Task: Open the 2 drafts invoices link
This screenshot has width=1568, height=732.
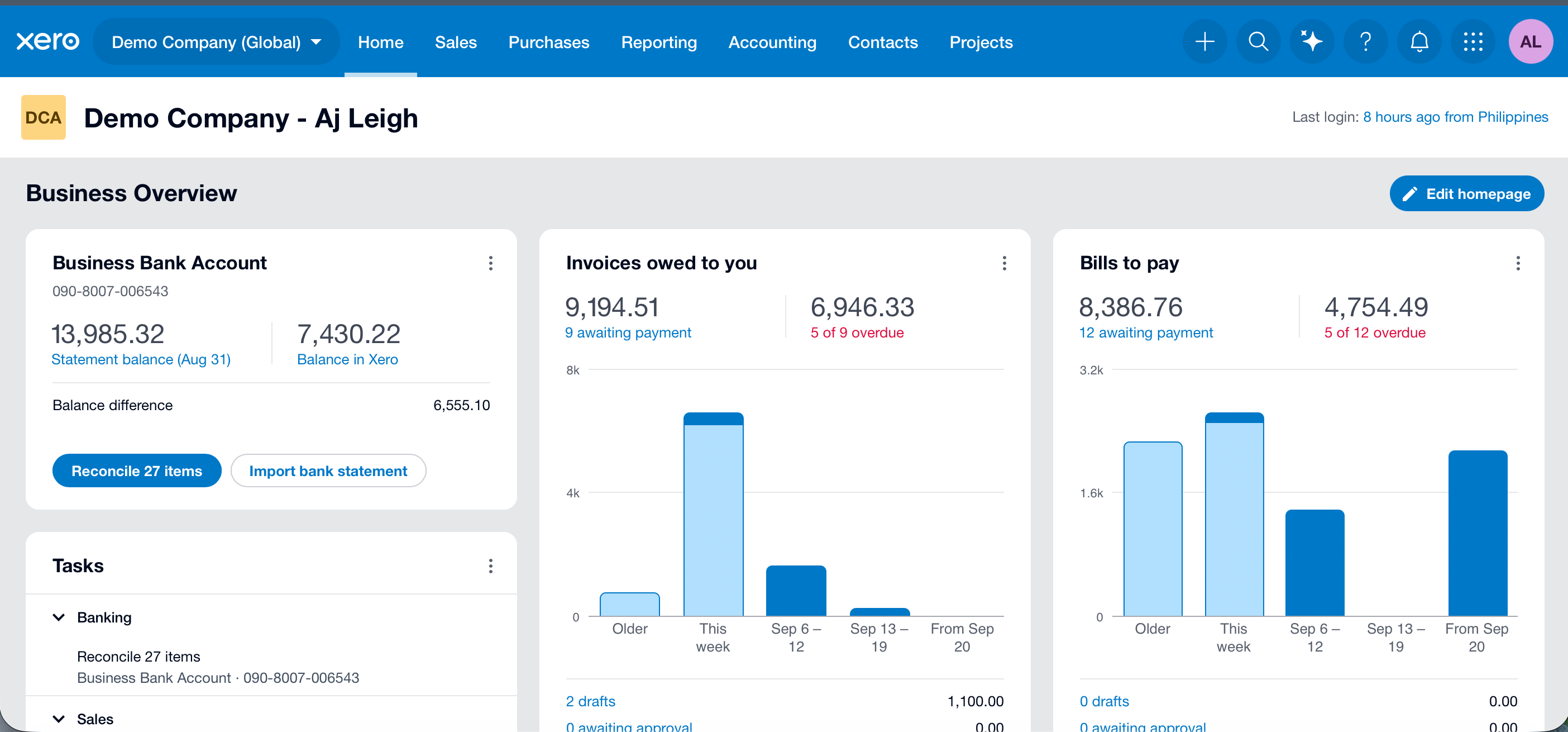Action: [590, 701]
